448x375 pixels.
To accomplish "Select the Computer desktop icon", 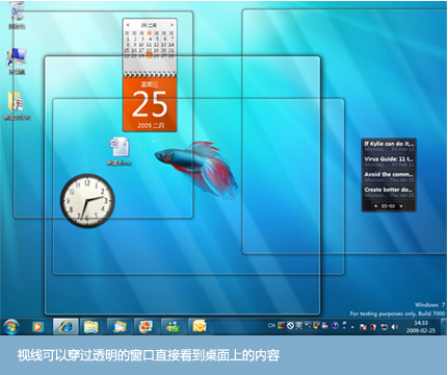I will point(16,61).
